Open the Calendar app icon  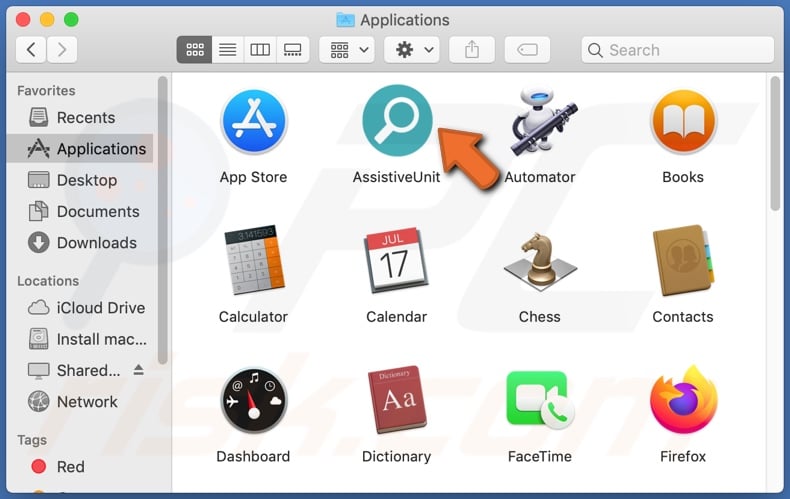coord(396,260)
